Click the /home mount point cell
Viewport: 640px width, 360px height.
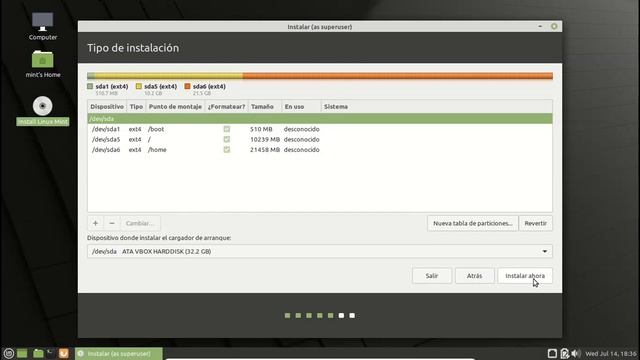tap(157, 150)
